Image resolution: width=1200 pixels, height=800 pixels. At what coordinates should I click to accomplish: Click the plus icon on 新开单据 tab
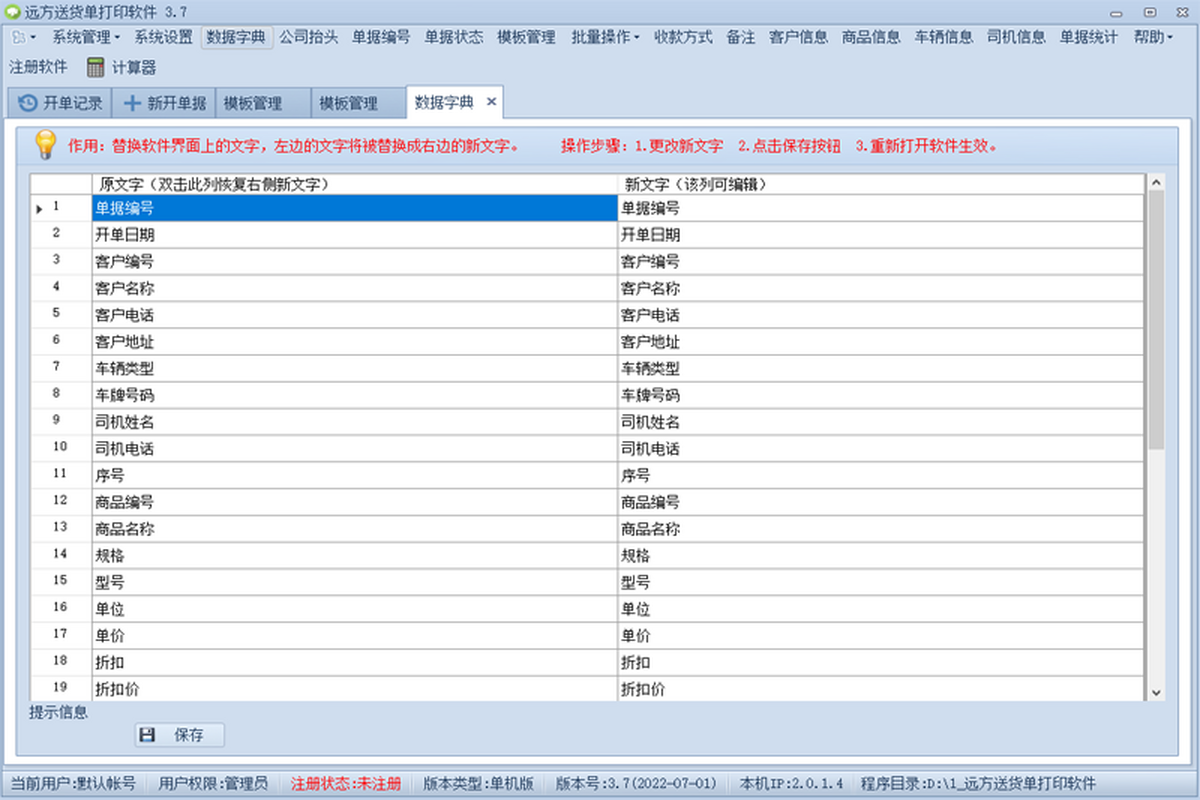pos(132,103)
